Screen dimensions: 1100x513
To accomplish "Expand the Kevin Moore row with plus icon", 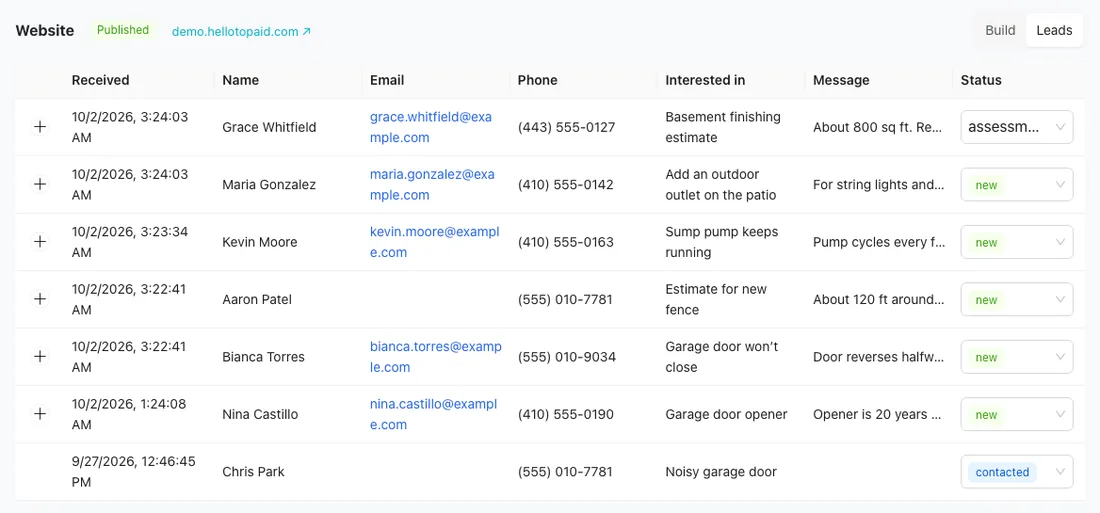I will pyautogui.click(x=40, y=242).
